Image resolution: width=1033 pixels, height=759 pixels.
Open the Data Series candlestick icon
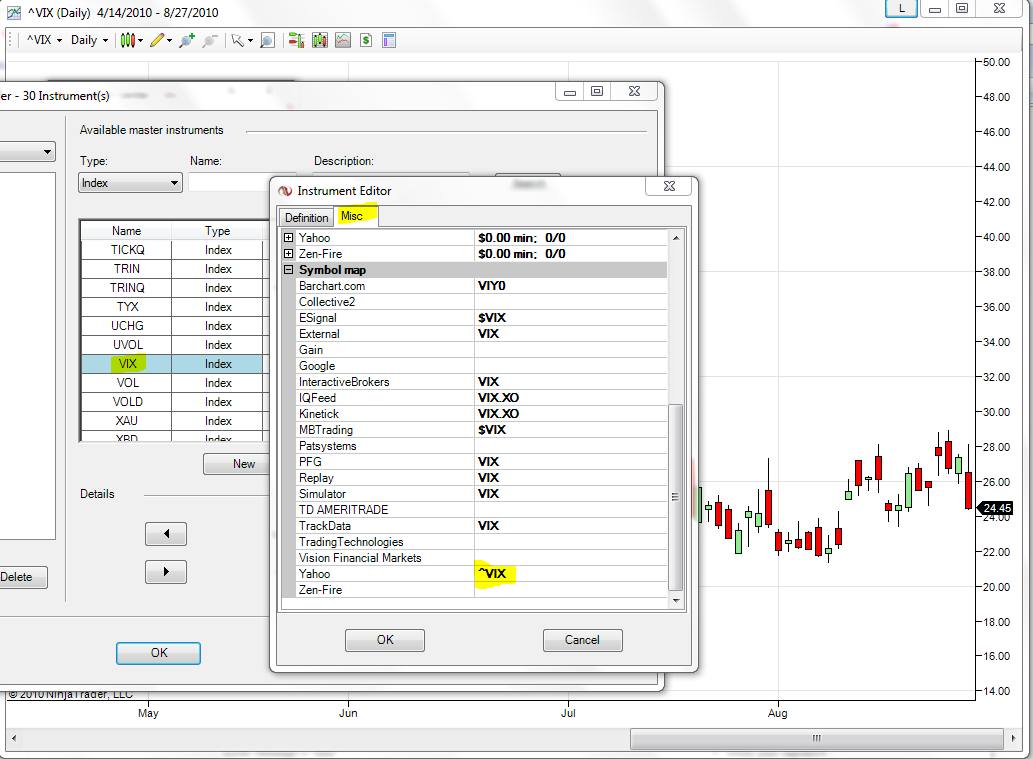tap(320, 40)
